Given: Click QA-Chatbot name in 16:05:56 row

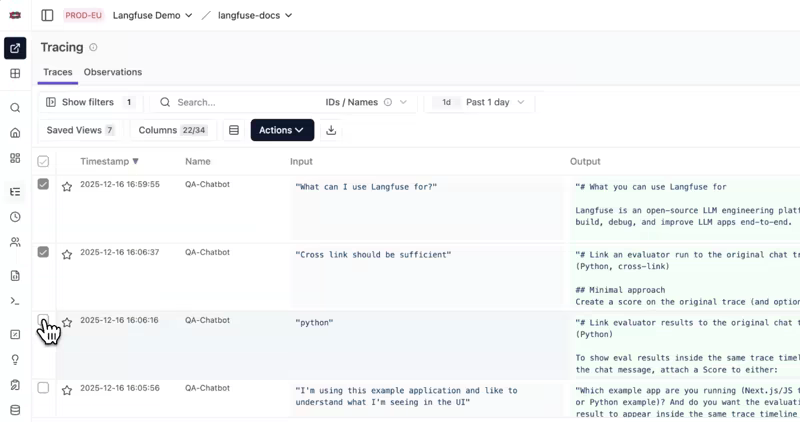Looking at the screenshot, I should (x=207, y=388).
